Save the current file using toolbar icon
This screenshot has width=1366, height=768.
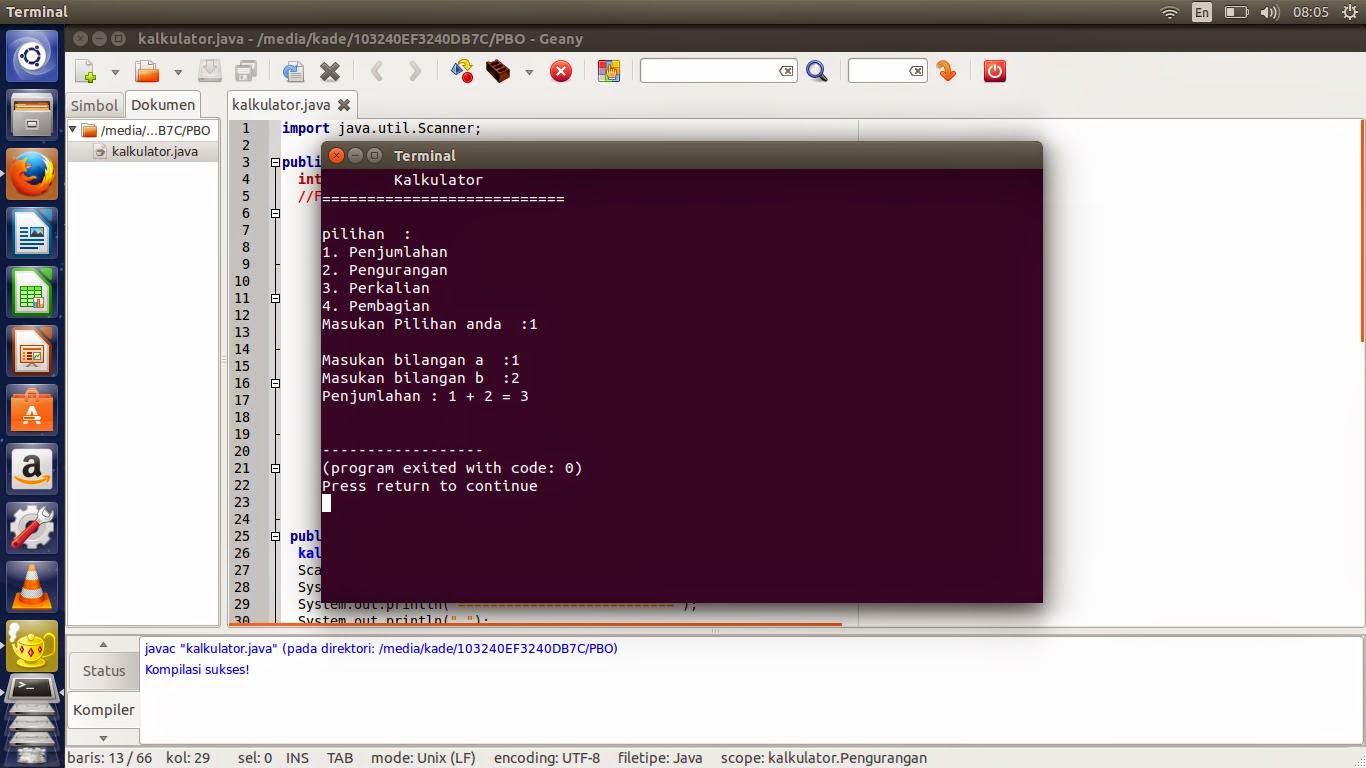pos(210,71)
